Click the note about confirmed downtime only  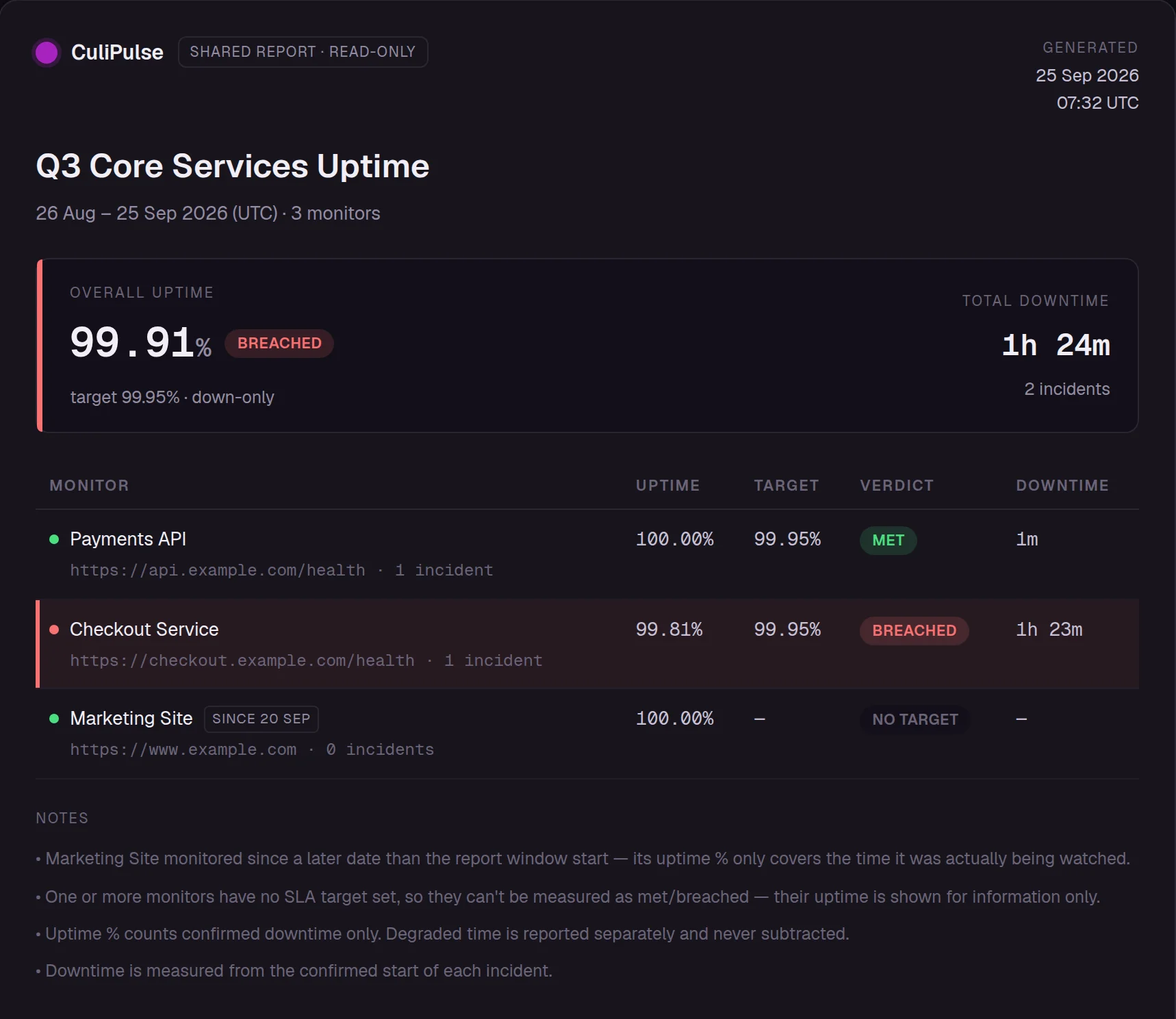click(443, 933)
